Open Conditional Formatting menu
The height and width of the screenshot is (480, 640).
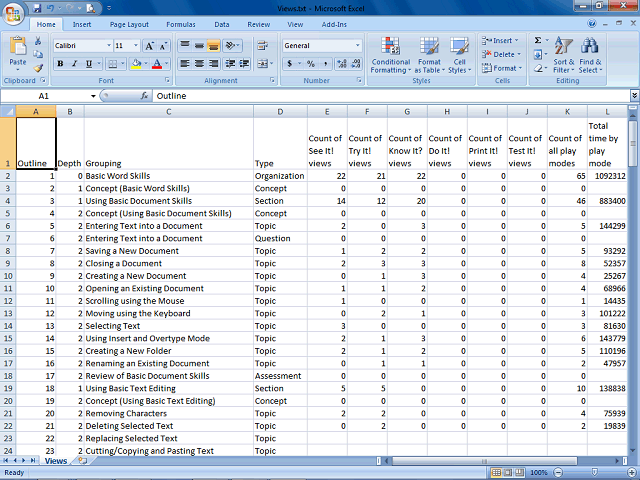pos(390,55)
